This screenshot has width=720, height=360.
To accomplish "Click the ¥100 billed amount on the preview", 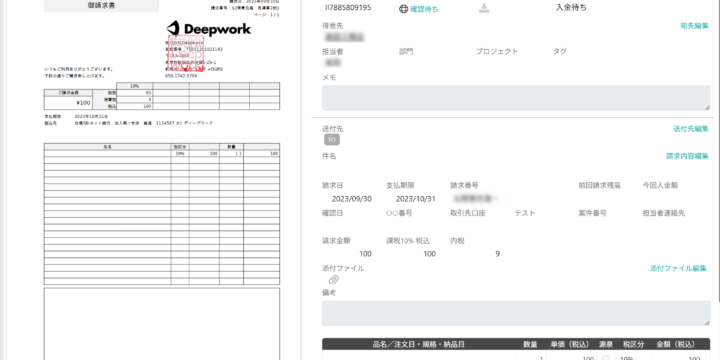I will [x=84, y=103].
